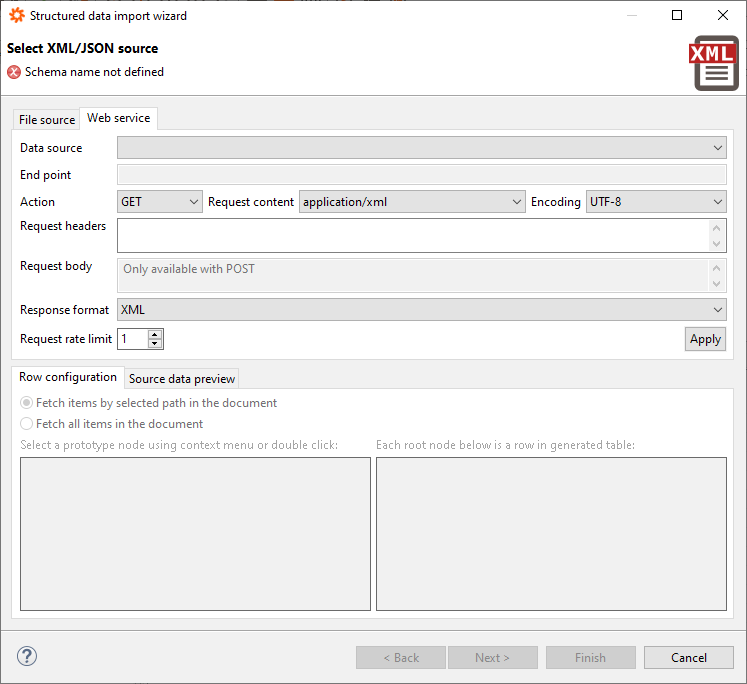Expand the Action GET dropdown
The height and width of the screenshot is (684, 747).
pos(160,202)
